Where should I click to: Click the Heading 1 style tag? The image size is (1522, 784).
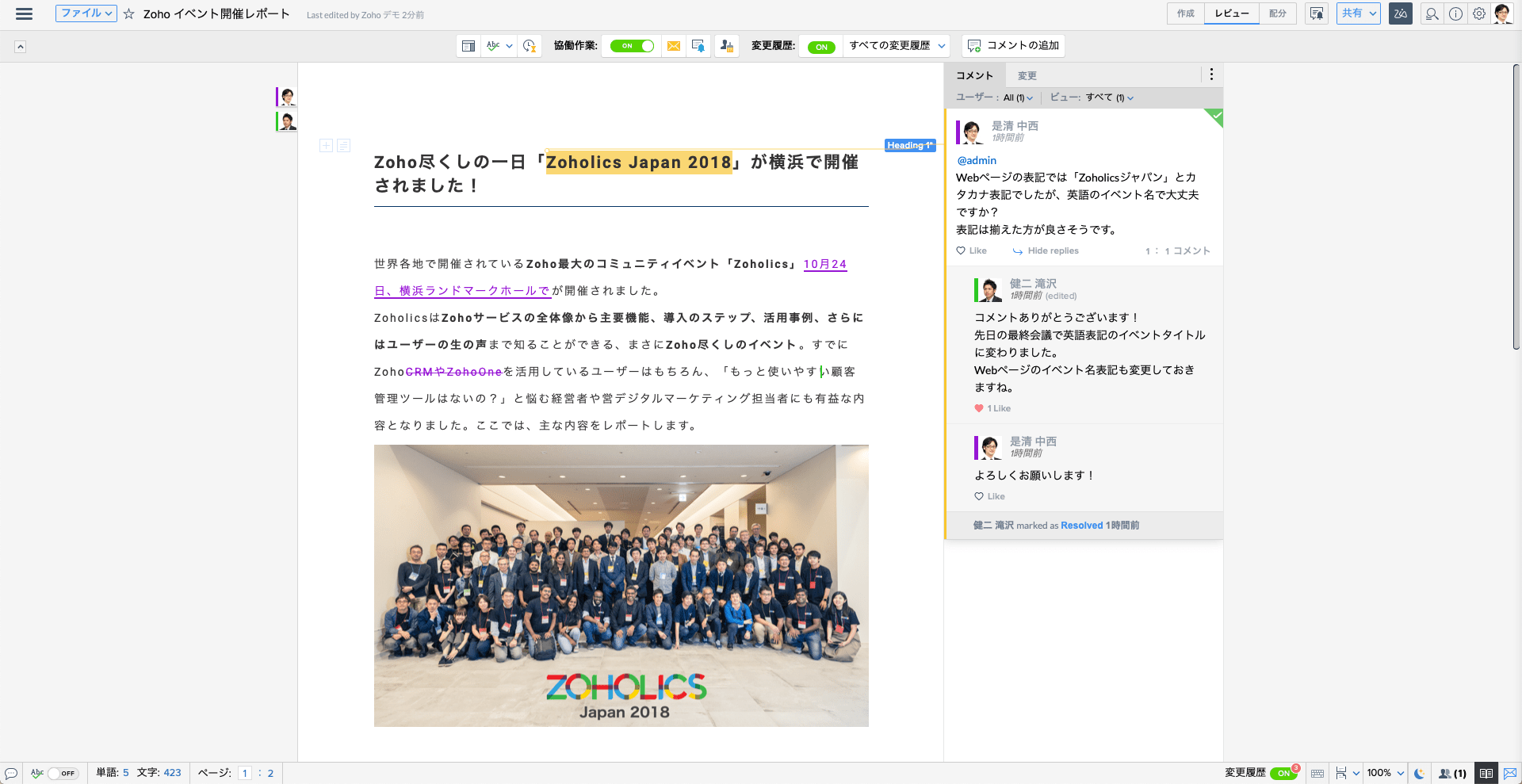(x=910, y=145)
